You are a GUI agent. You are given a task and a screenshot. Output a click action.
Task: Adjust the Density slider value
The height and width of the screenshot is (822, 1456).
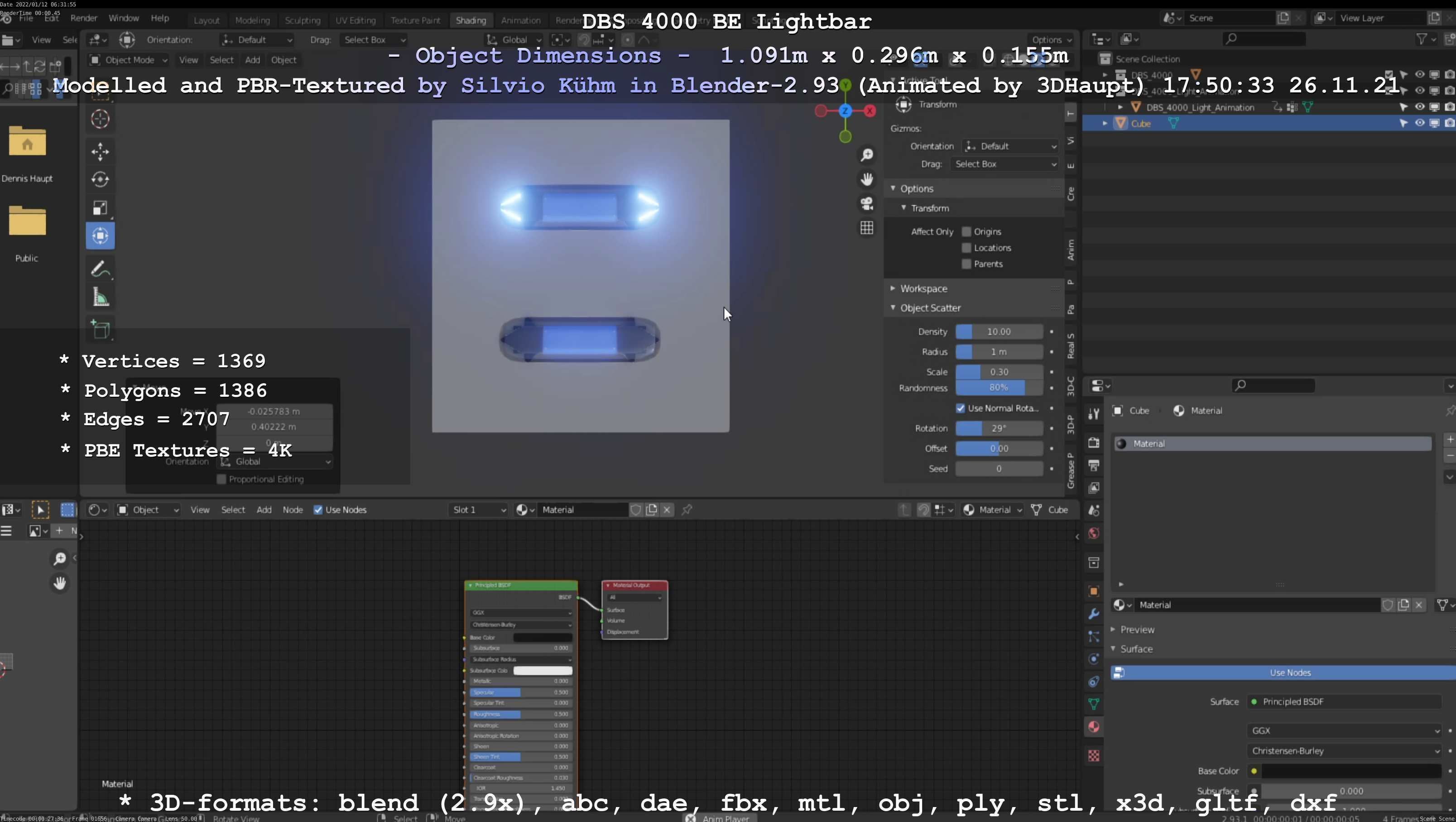click(x=999, y=332)
